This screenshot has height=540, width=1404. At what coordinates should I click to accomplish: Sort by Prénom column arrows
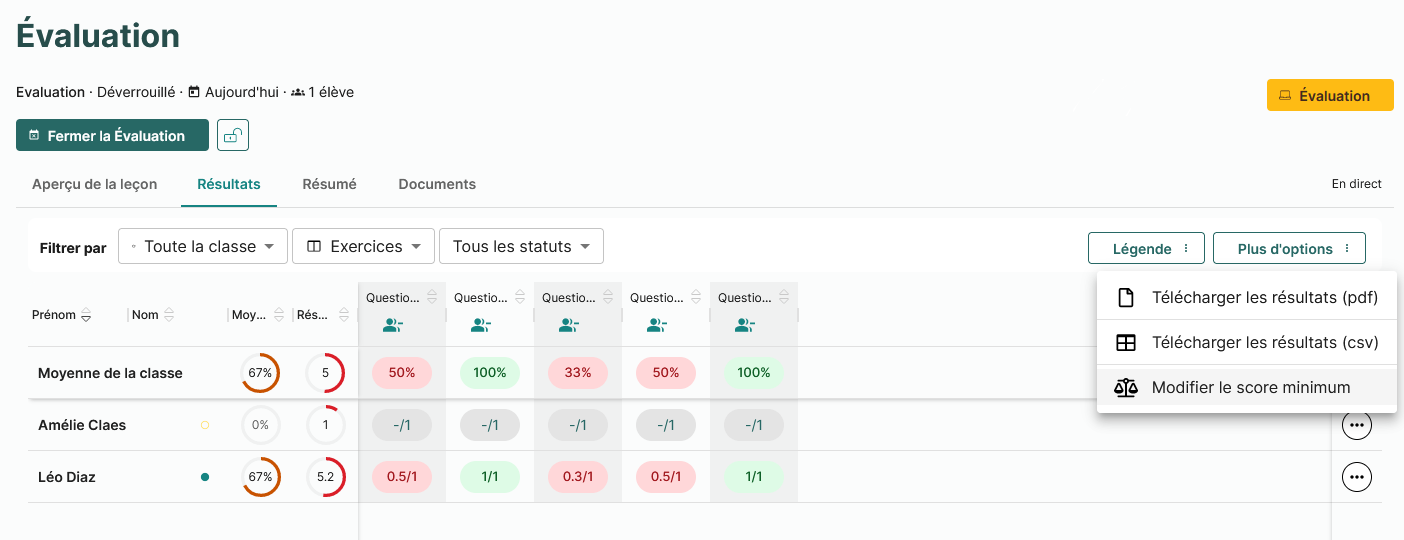pyautogui.click(x=86, y=315)
